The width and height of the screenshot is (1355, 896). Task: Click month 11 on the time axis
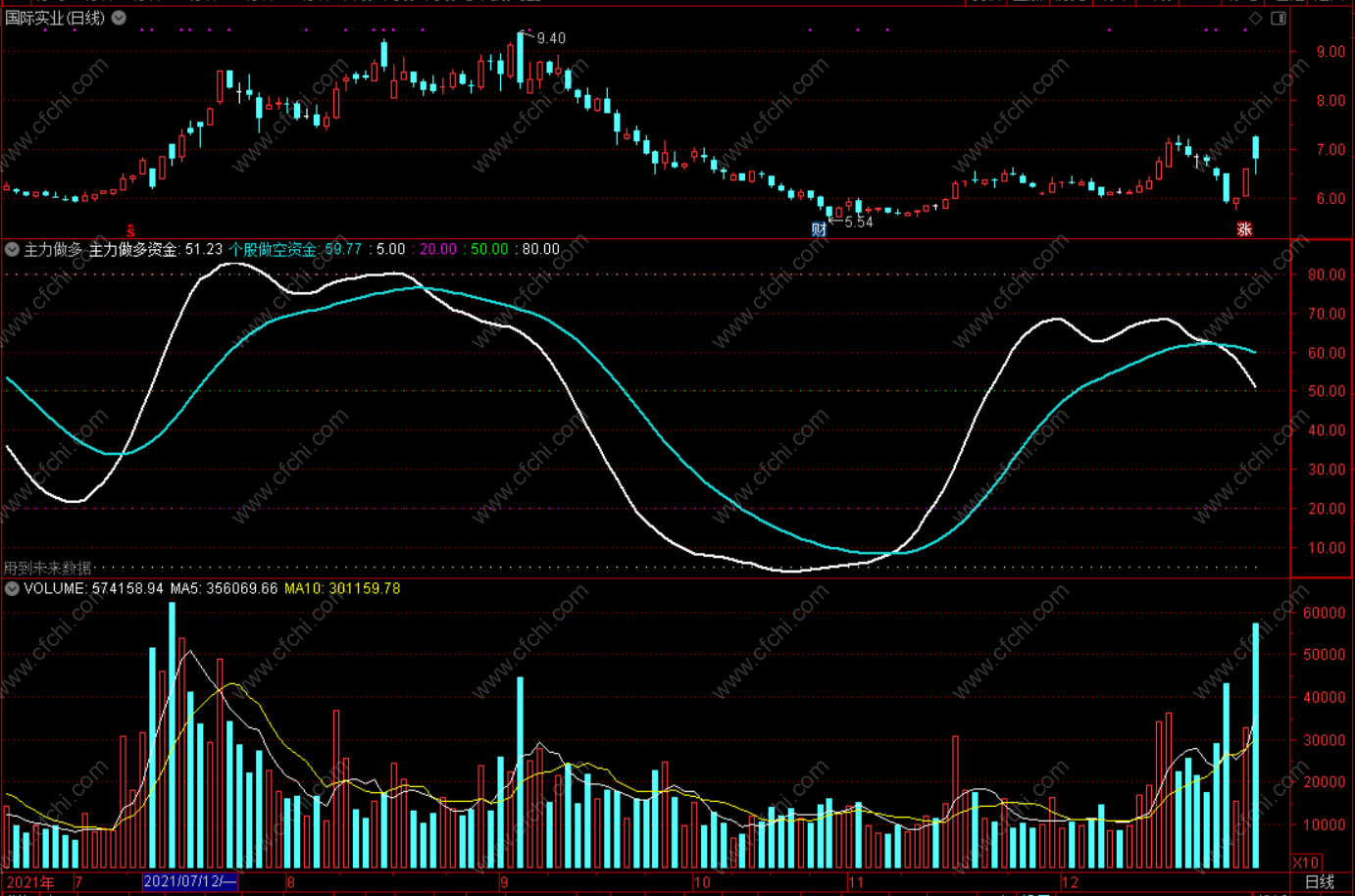856,882
